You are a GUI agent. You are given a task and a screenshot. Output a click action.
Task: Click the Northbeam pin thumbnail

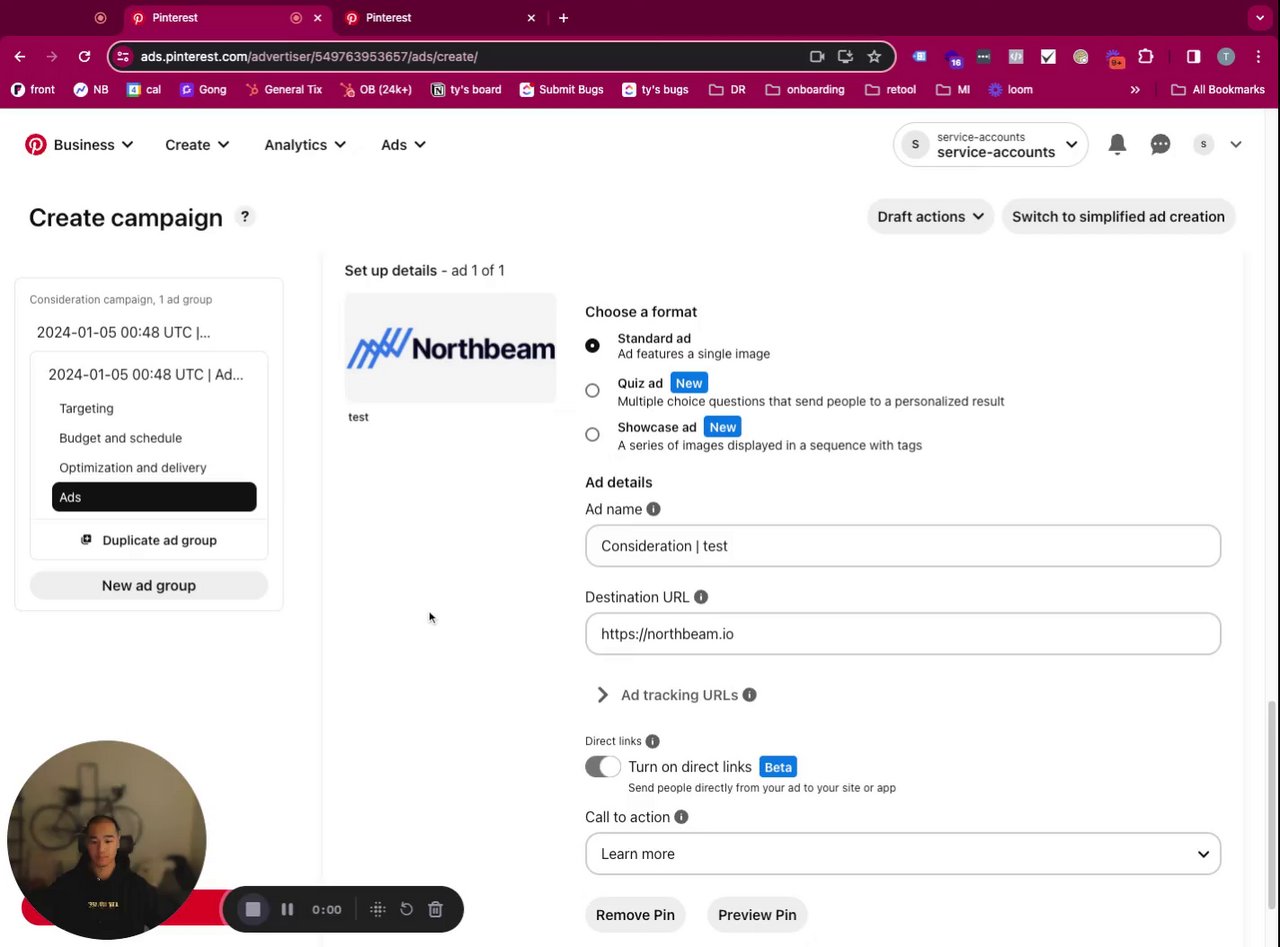point(450,348)
